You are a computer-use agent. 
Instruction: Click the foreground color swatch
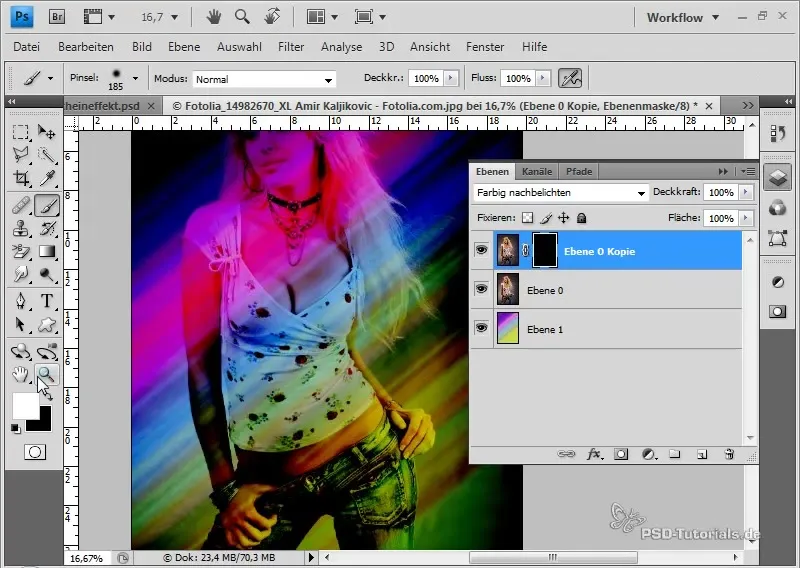coord(26,406)
